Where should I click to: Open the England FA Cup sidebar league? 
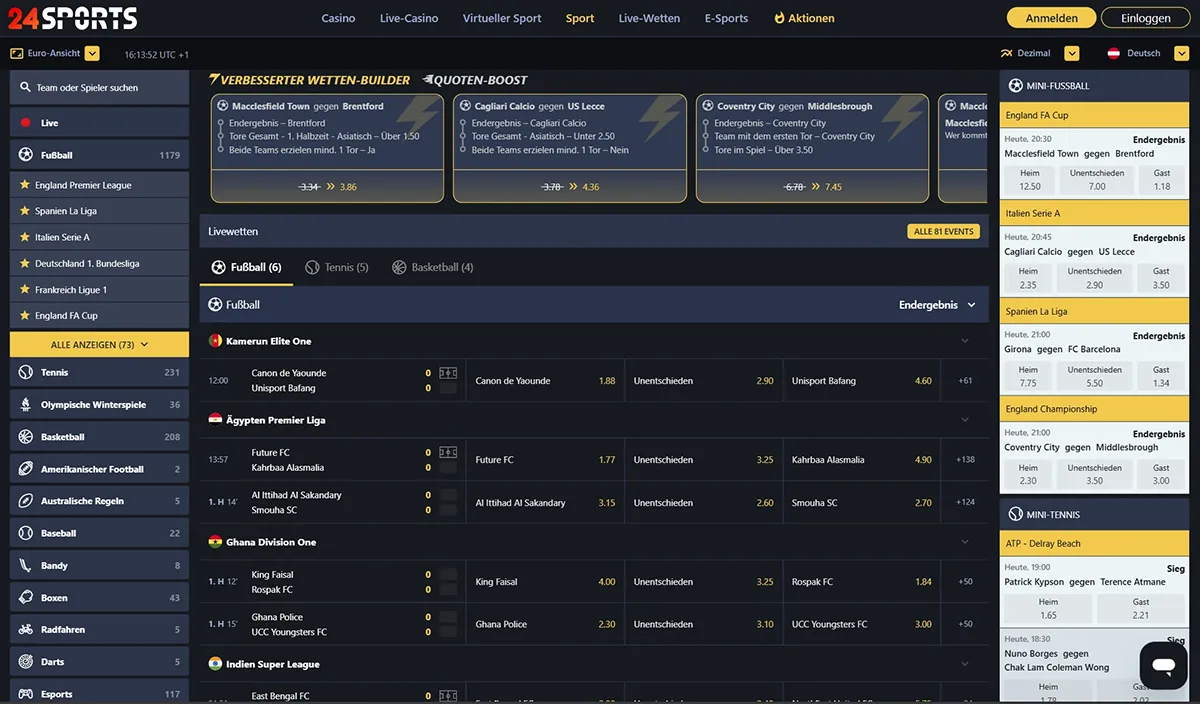[x=99, y=315]
